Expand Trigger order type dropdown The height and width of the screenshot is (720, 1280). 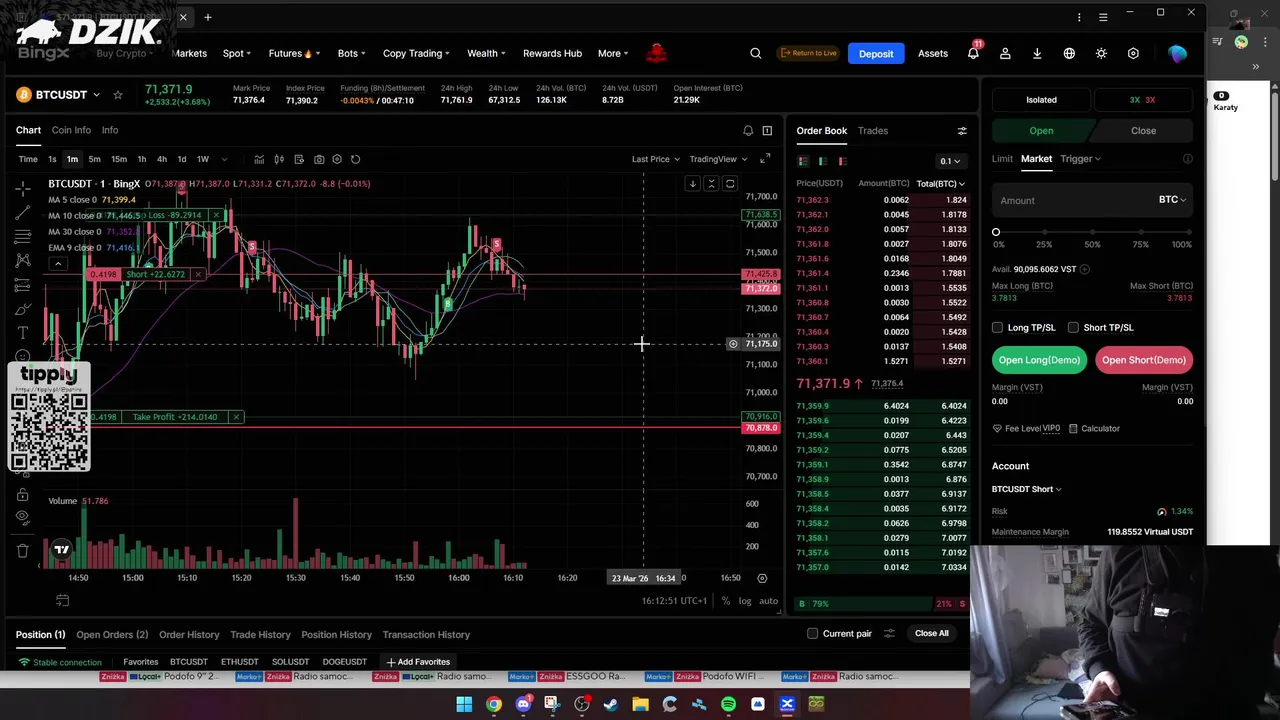coord(1081,158)
